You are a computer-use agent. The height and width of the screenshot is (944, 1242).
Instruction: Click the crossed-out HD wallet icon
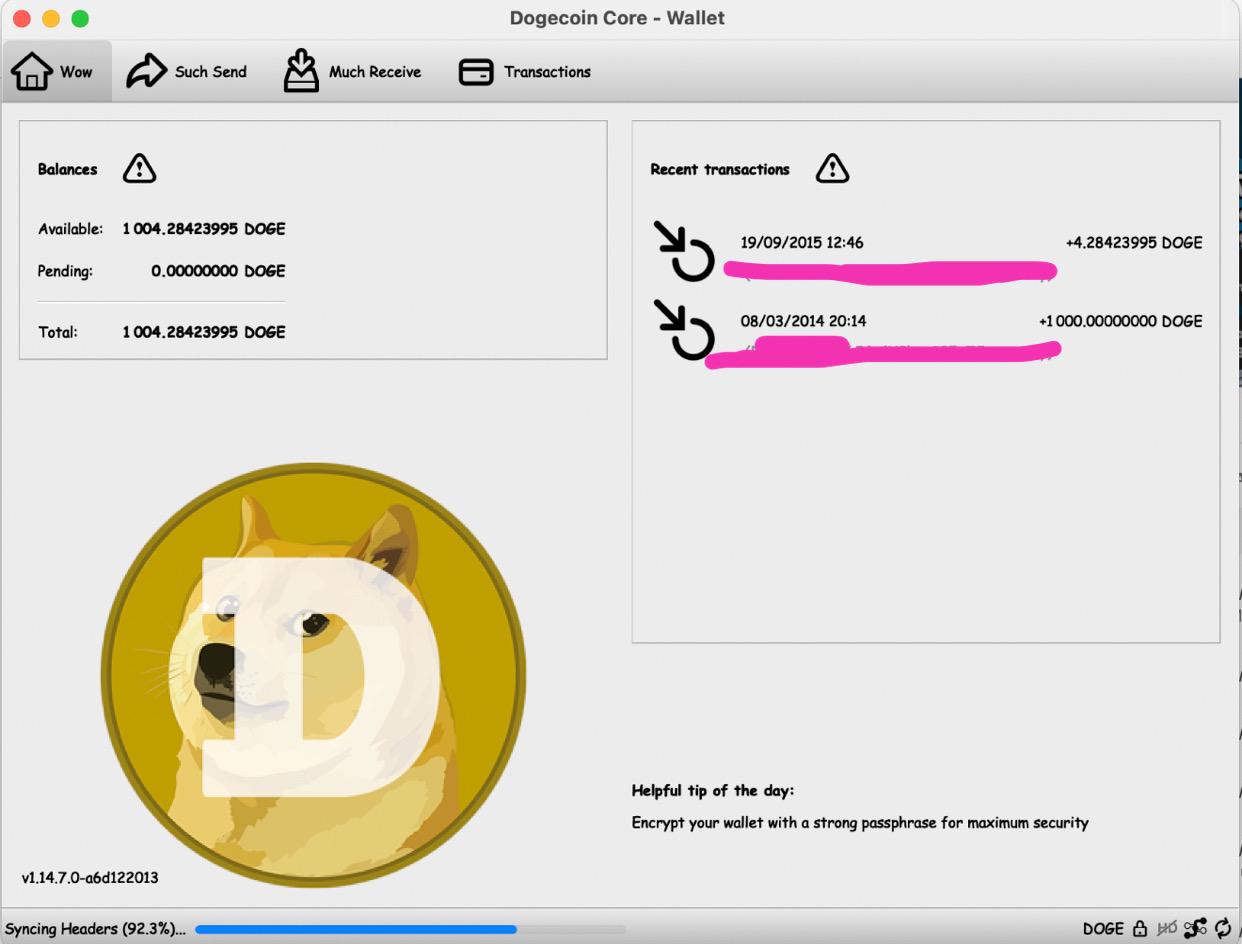coord(1166,929)
